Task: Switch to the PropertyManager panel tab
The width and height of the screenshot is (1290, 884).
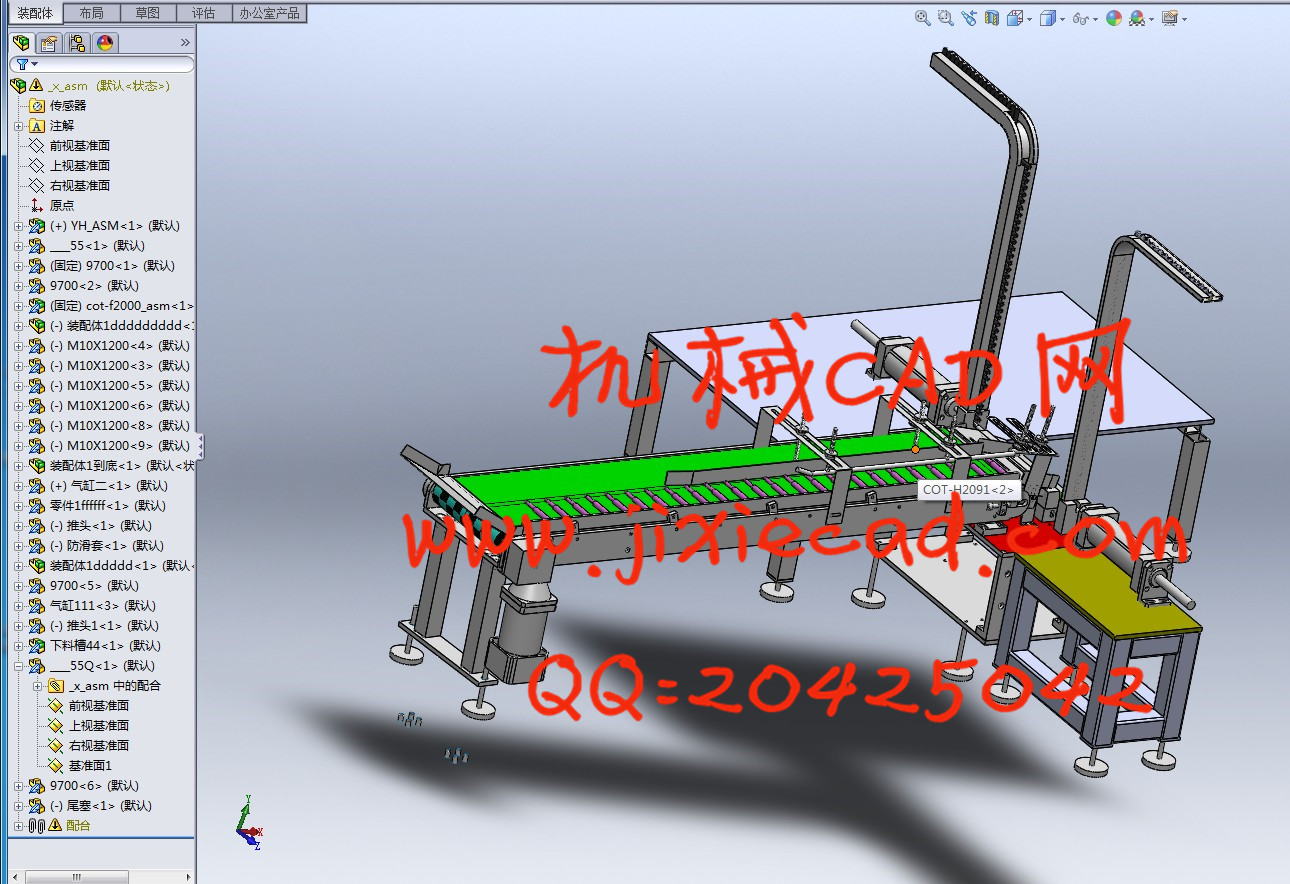Action: (48, 43)
